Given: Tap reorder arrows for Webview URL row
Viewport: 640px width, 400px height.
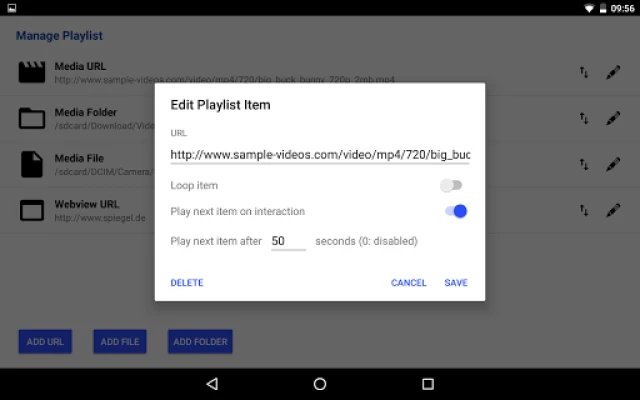Looking at the screenshot, I should pyautogui.click(x=584, y=210).
